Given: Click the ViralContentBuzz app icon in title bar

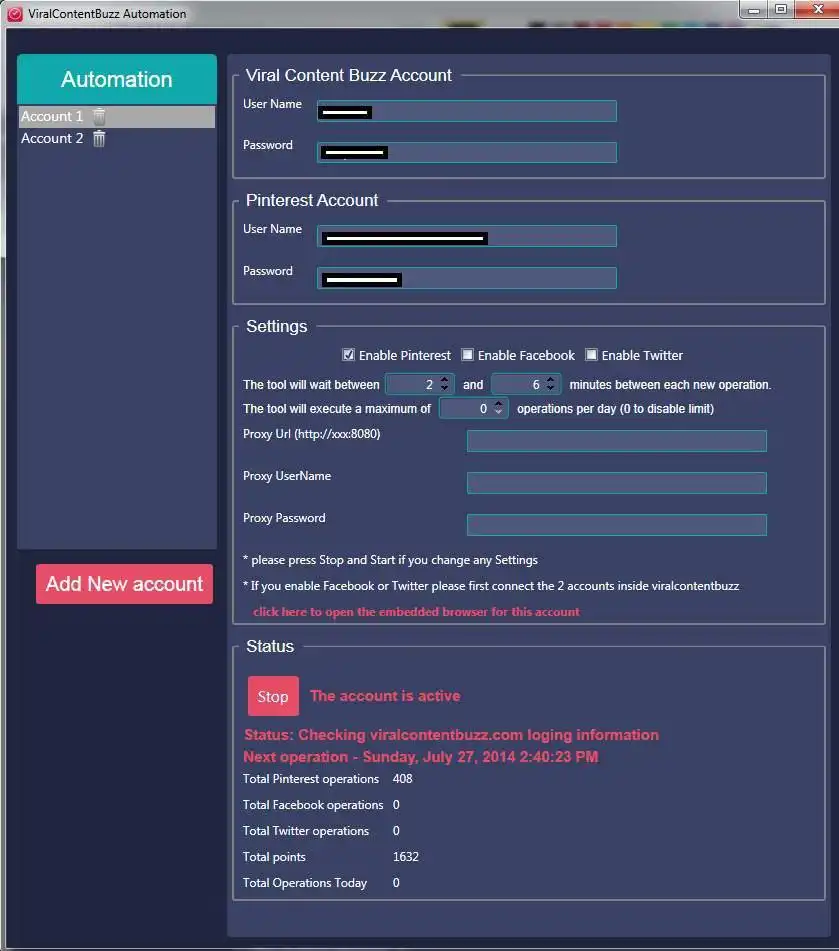Looking at the screenshot, I should pyautogui.click(x=15, y=14).
